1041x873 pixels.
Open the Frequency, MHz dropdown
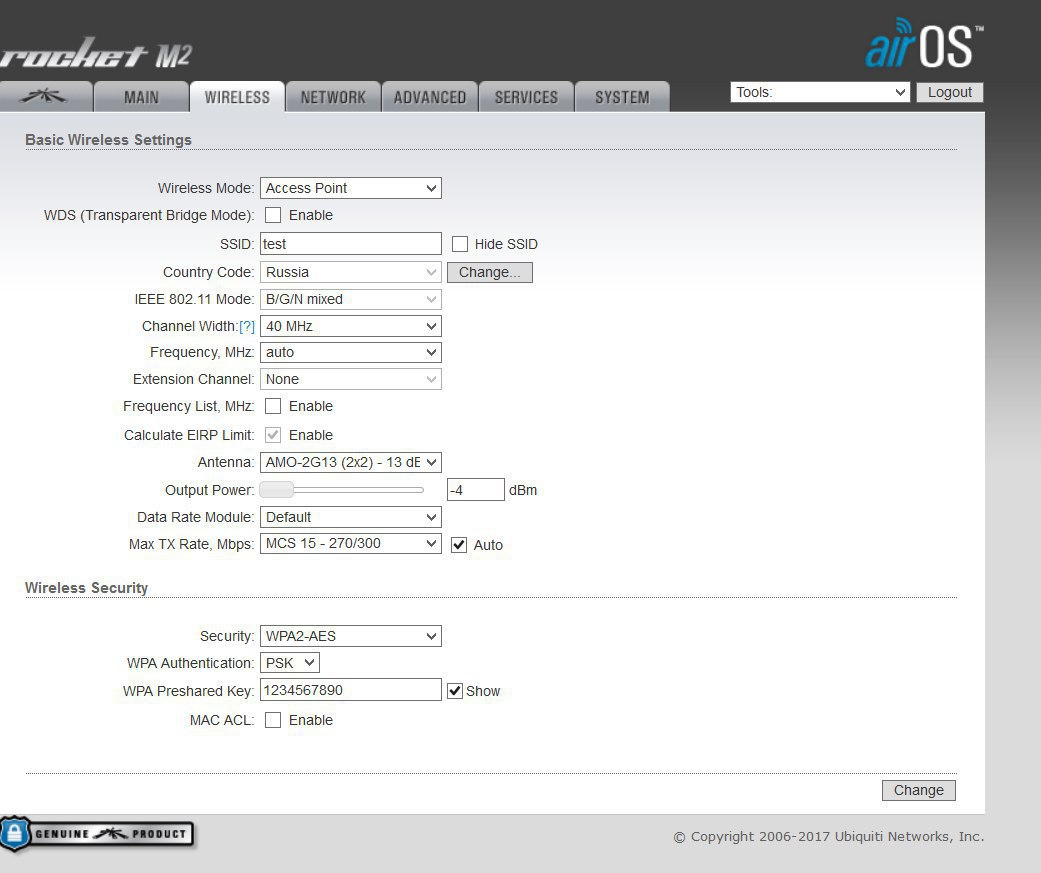coord(351,353)
